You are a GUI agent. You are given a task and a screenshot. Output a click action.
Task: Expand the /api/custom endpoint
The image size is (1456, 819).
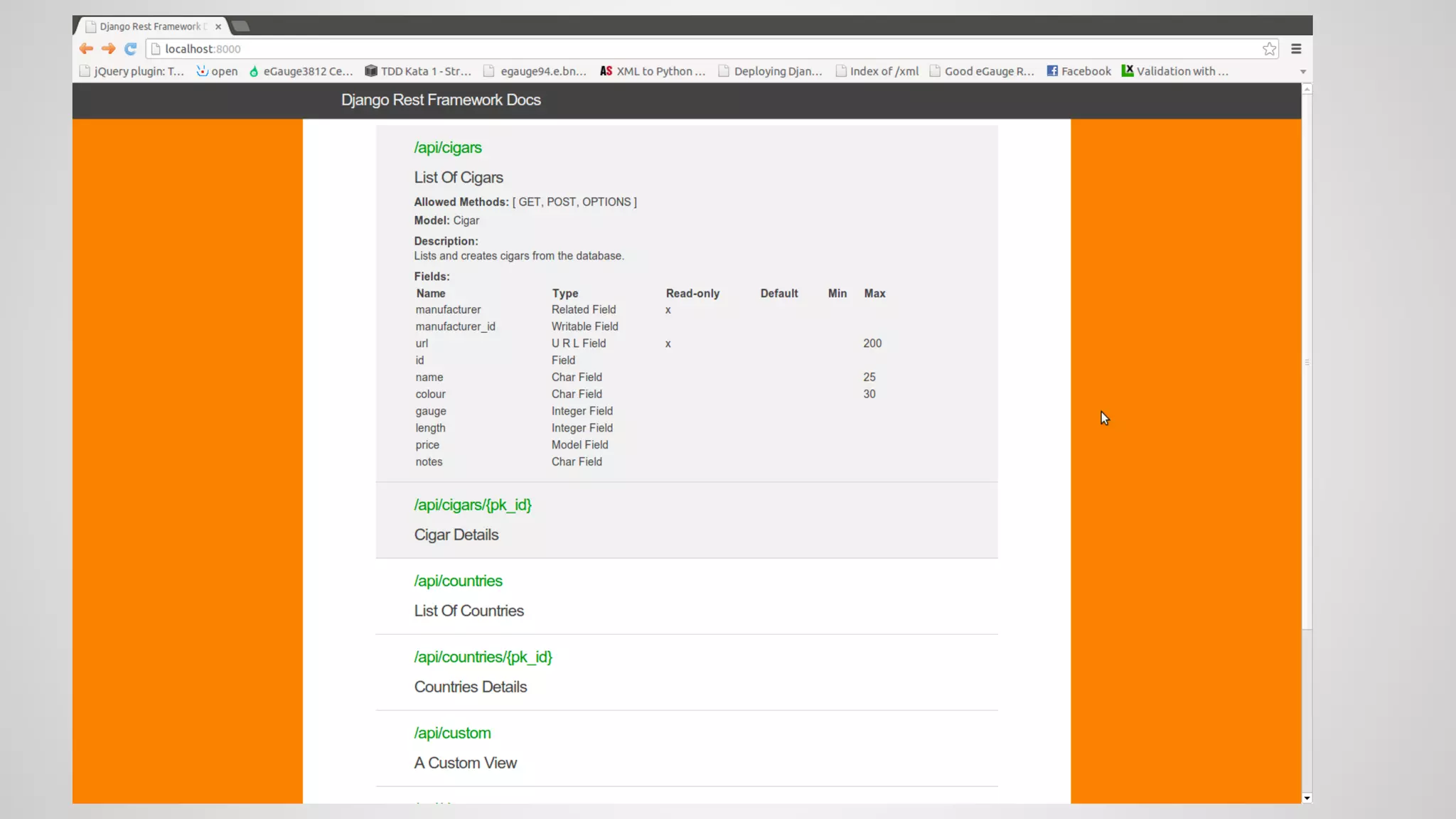pos(452,733)
